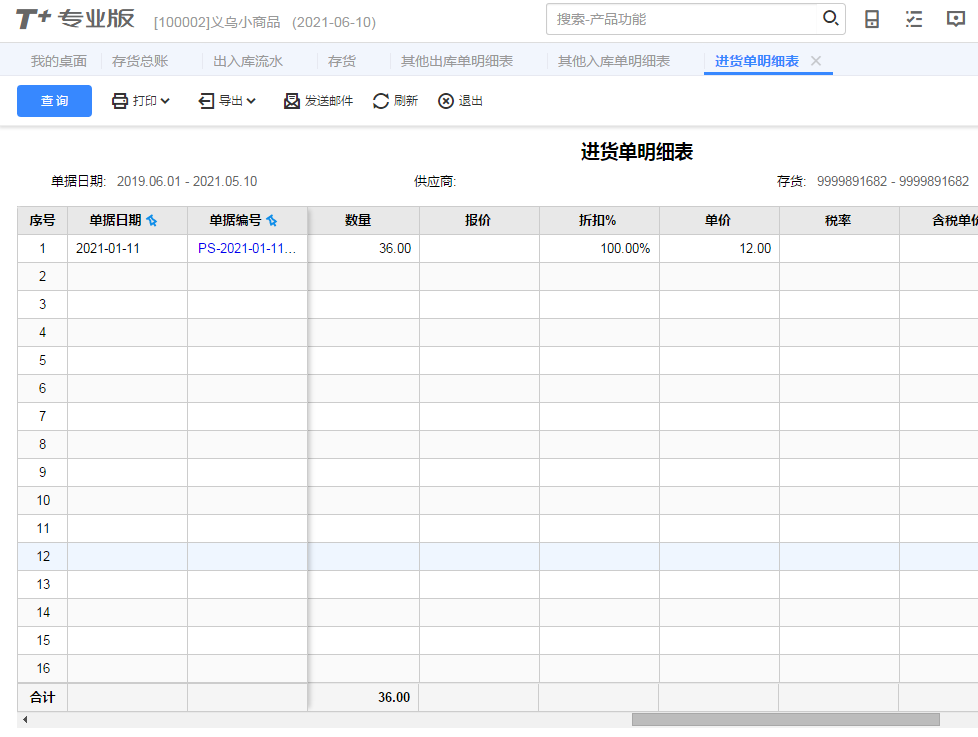Switch to 出入库流水 tab
978x737 pixels.
tap(248, 61)
